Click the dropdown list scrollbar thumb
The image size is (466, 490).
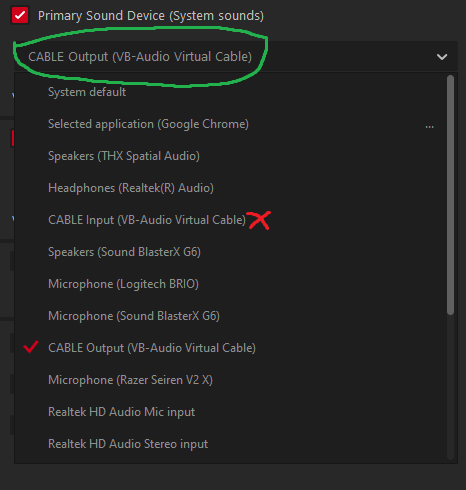pyautogui.click(x=450, y=195)
